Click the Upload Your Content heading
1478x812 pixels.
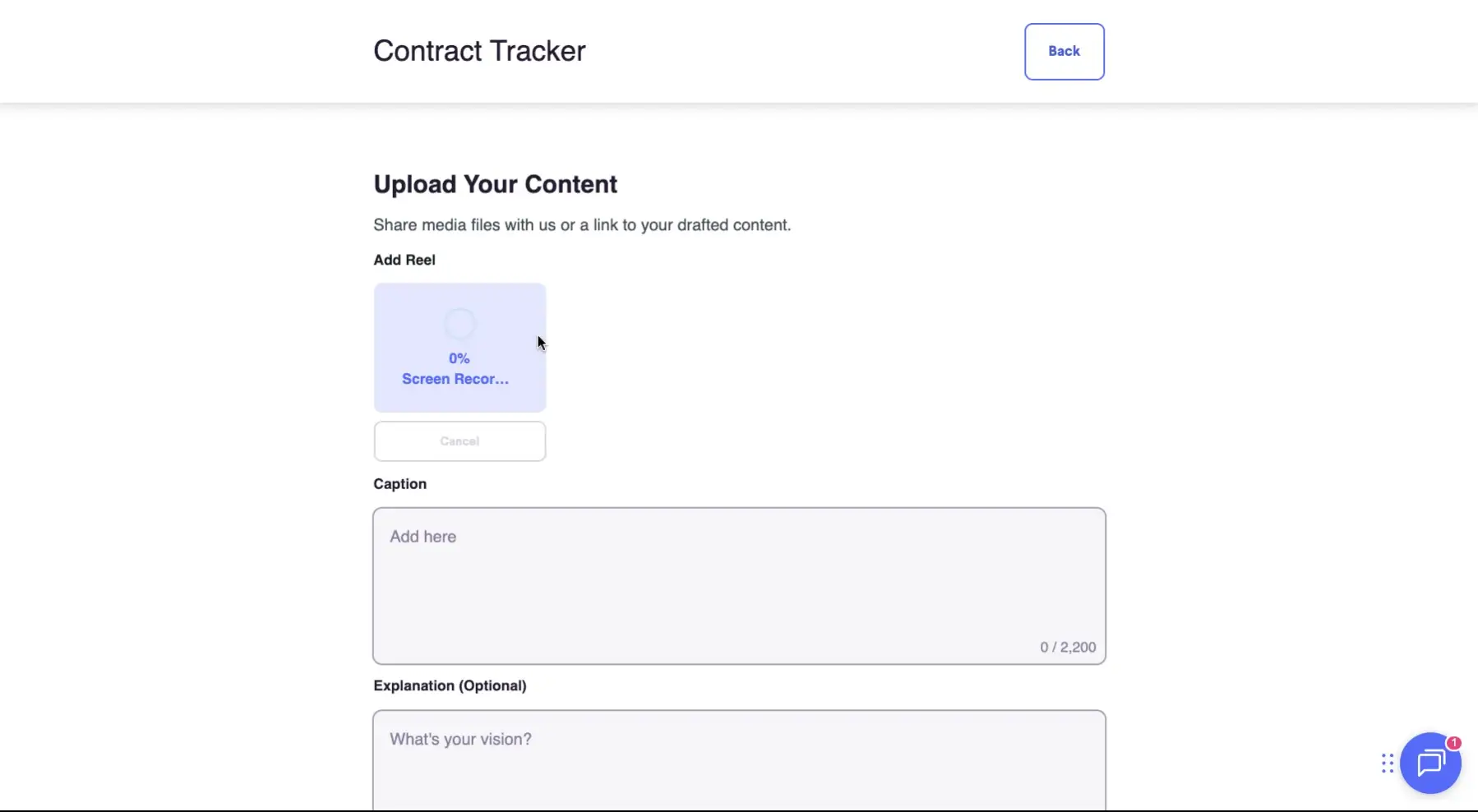tap(495, 183)
